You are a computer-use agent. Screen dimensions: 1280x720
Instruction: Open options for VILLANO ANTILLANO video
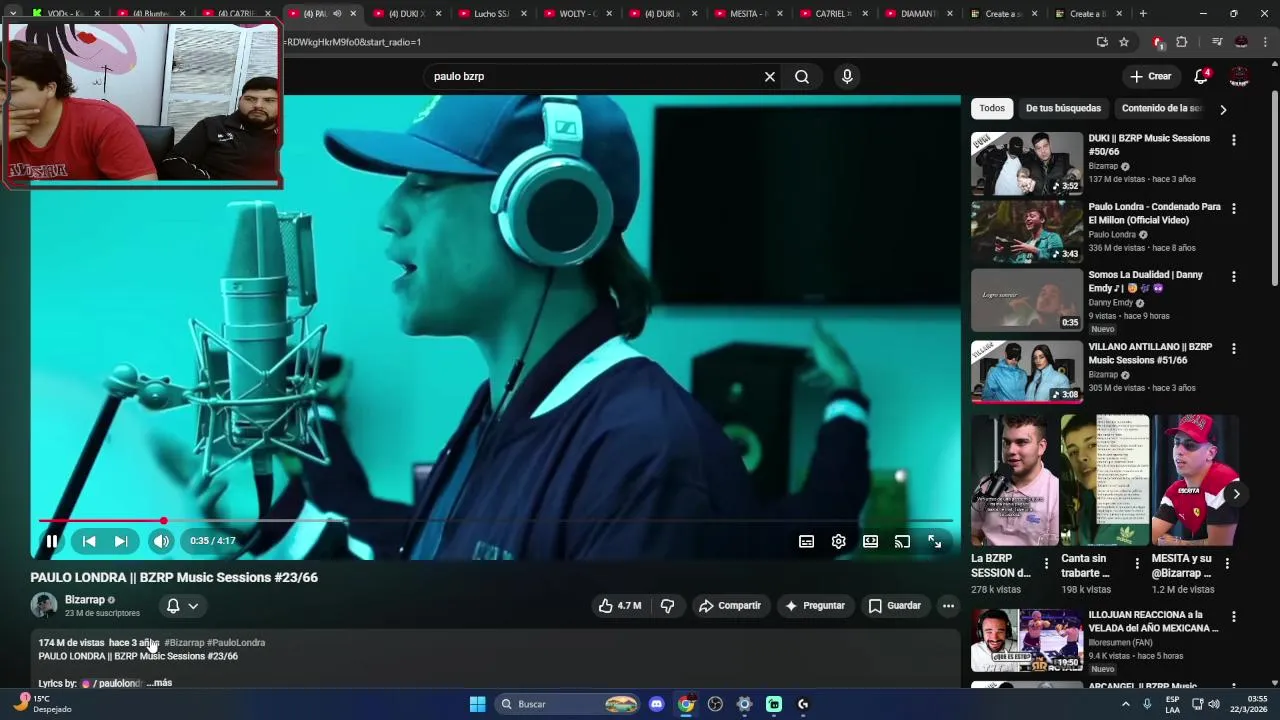click(x=1234, y=349)
